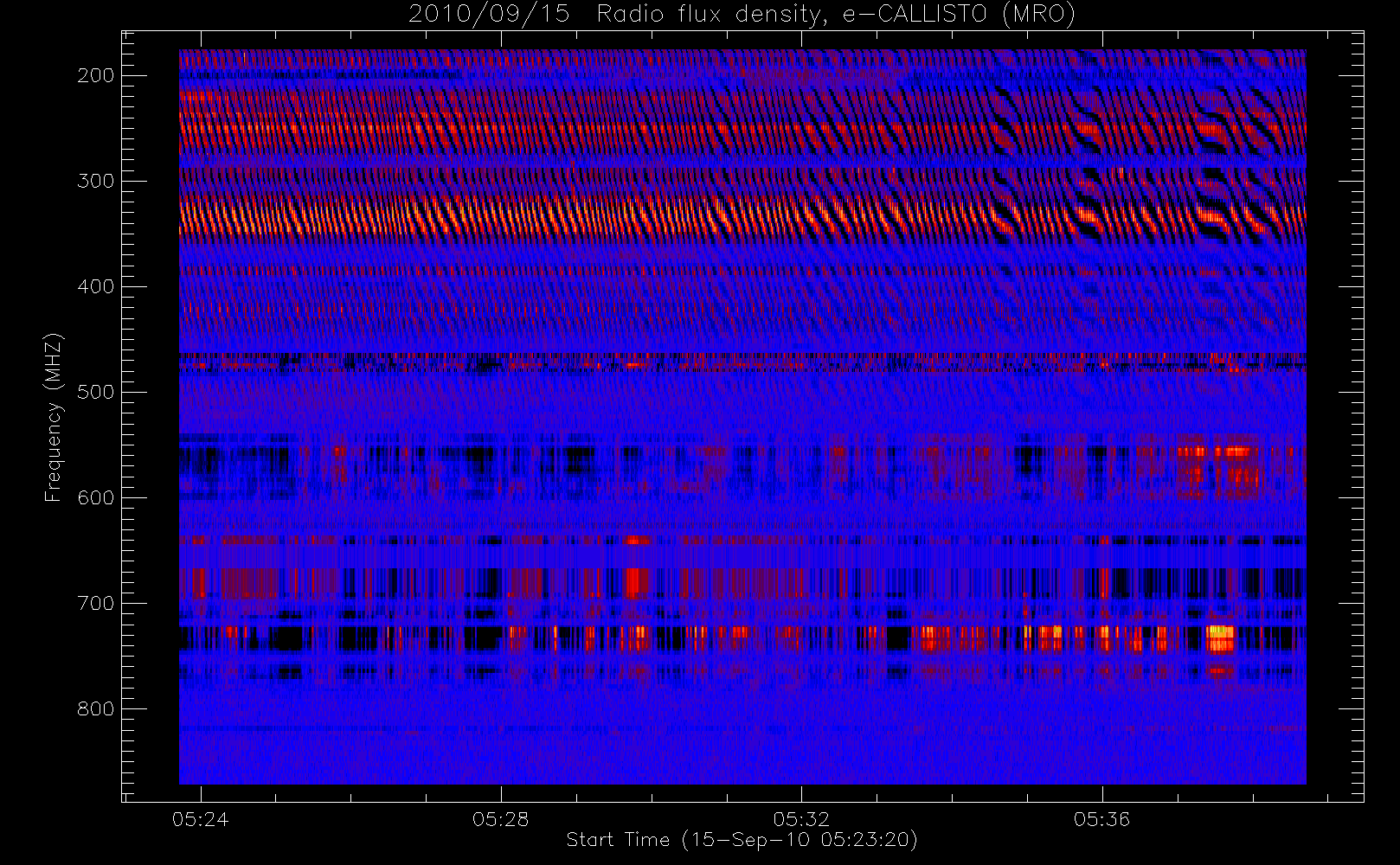This screenshot has width=1400, height=865.
Task: Click the 500 frequency tick label
Action: [96, 392]
